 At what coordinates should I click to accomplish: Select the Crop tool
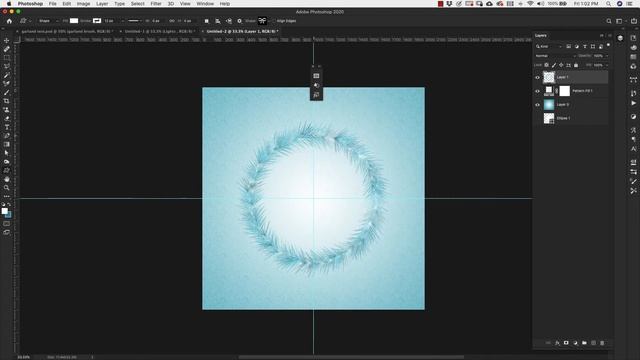7,101
